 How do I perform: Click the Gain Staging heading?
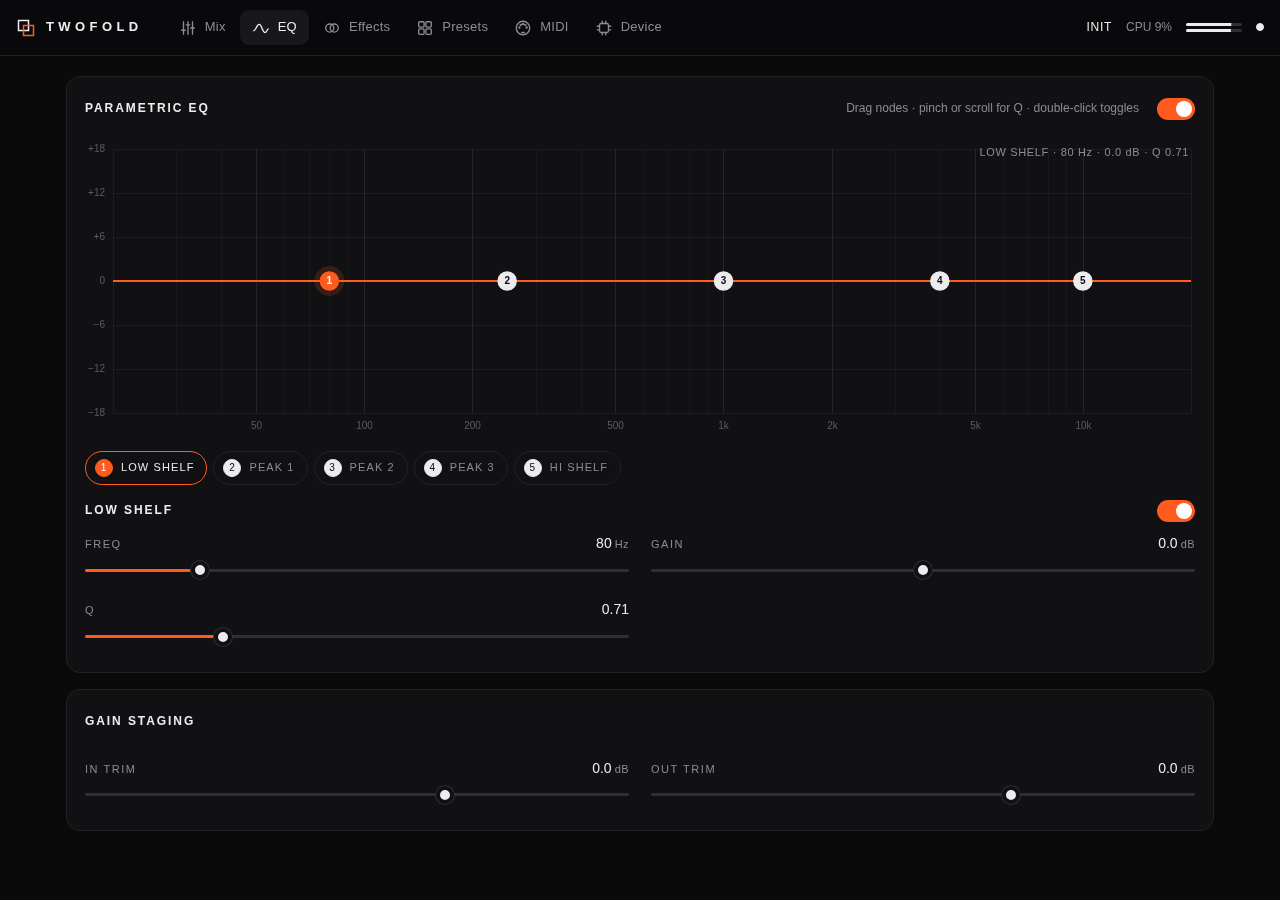pos(140,721)
